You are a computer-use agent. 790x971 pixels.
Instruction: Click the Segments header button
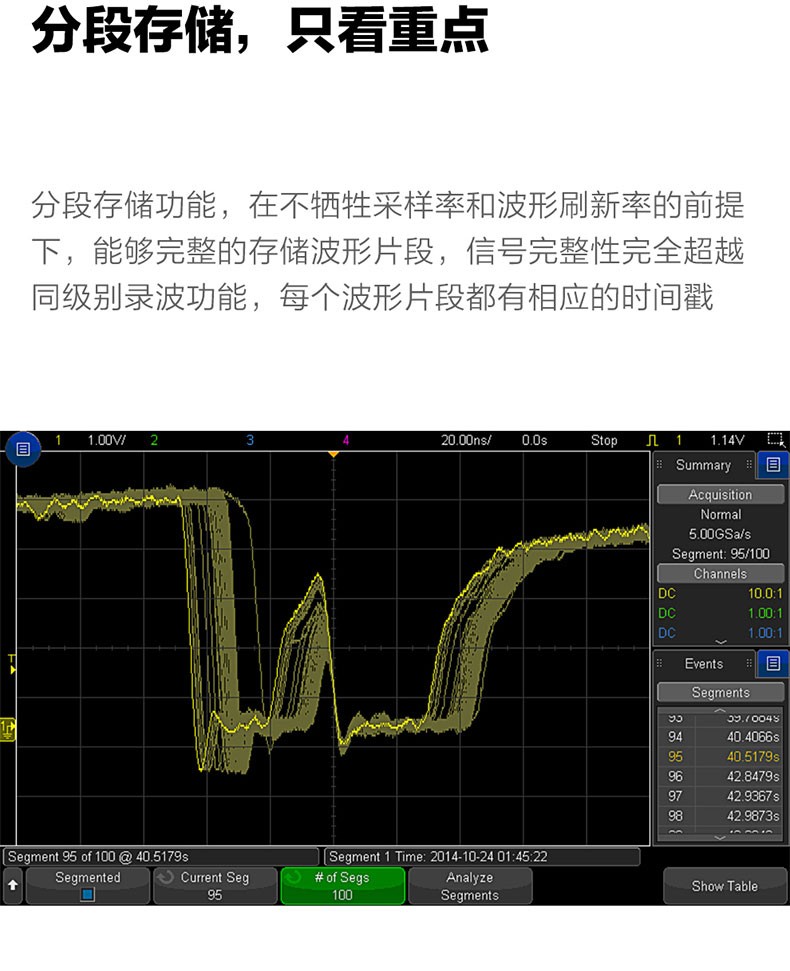[720, 692]
